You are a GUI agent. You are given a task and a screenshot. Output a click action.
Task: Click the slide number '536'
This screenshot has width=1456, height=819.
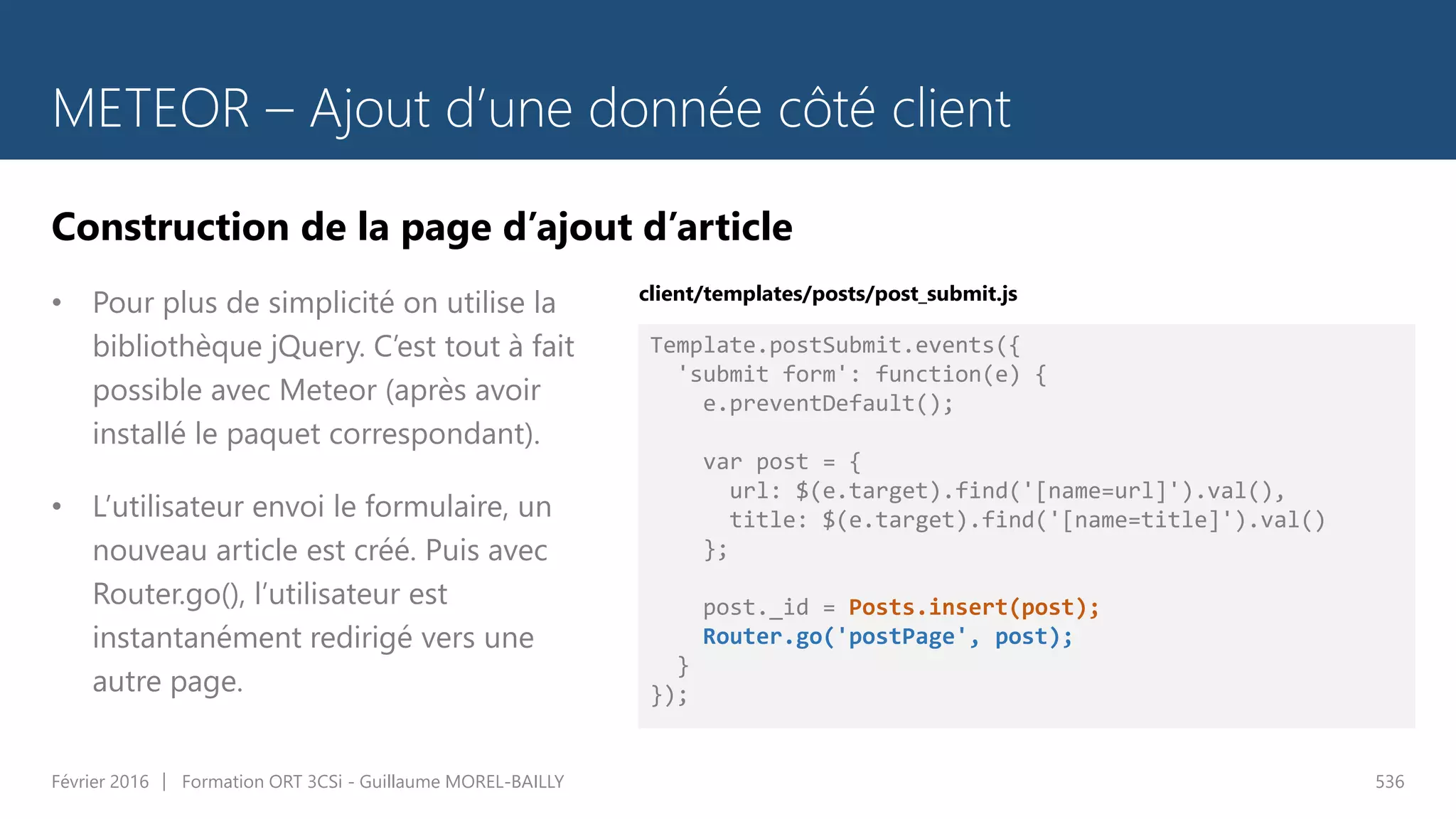tap(1389, 782)
